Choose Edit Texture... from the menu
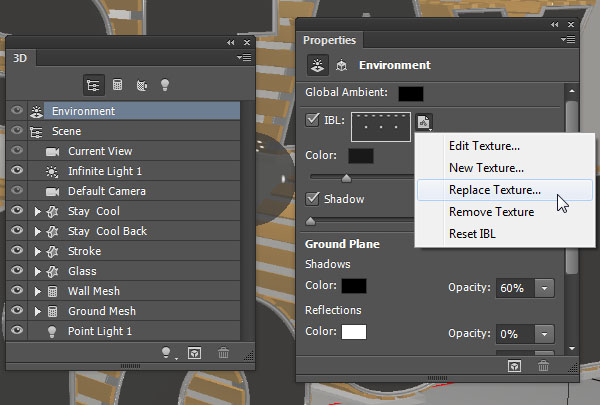The height and width of the screenshot is (405, 600). coord(505,146)
